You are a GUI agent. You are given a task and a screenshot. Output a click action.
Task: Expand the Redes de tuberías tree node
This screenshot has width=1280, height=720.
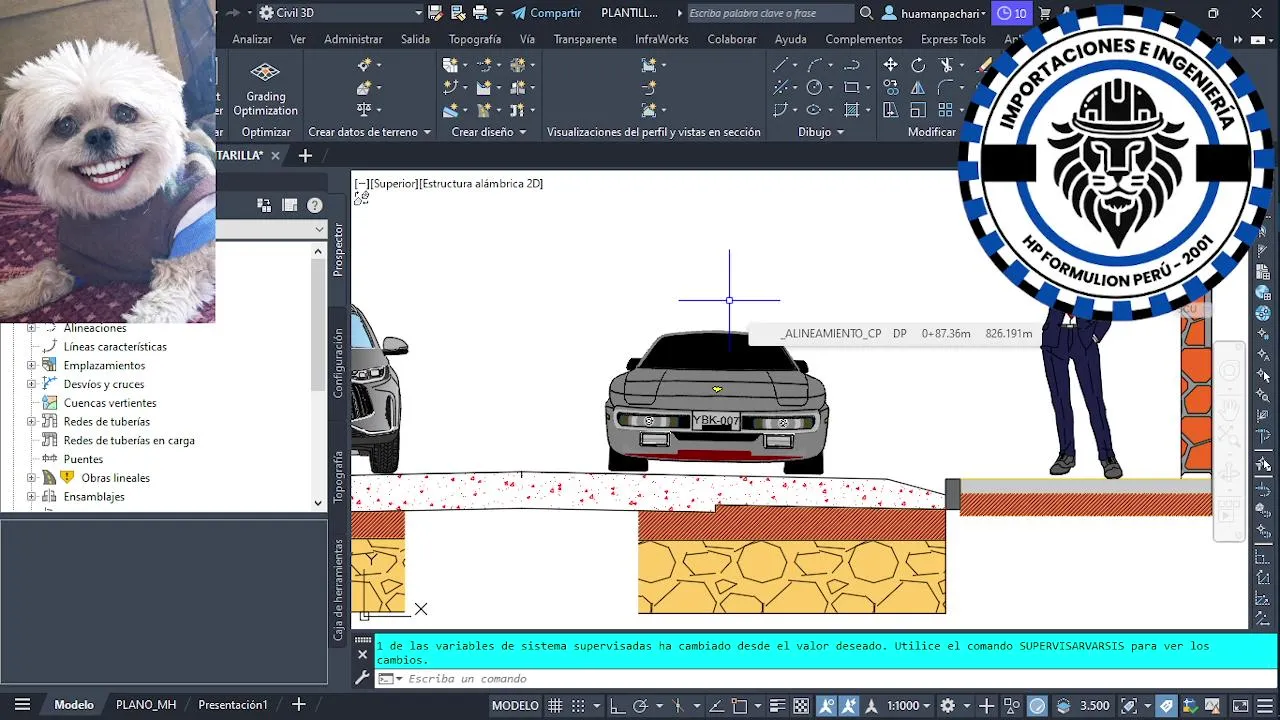pyautogui.click(x=31, y=421)
